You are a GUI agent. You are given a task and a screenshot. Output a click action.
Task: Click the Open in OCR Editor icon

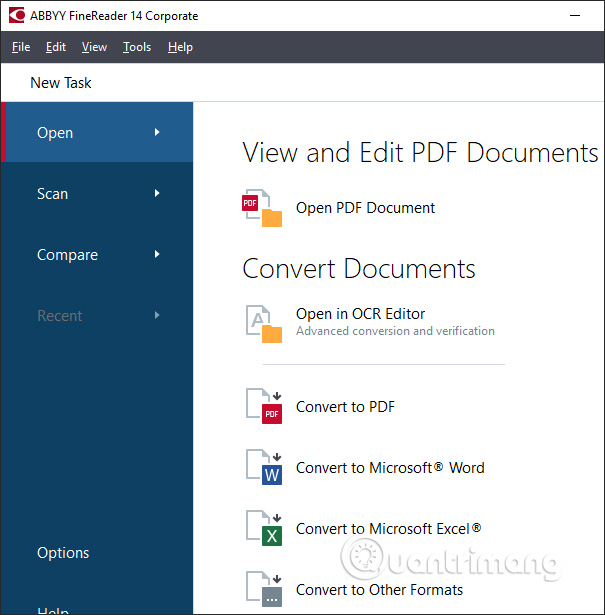click(263, 324)
